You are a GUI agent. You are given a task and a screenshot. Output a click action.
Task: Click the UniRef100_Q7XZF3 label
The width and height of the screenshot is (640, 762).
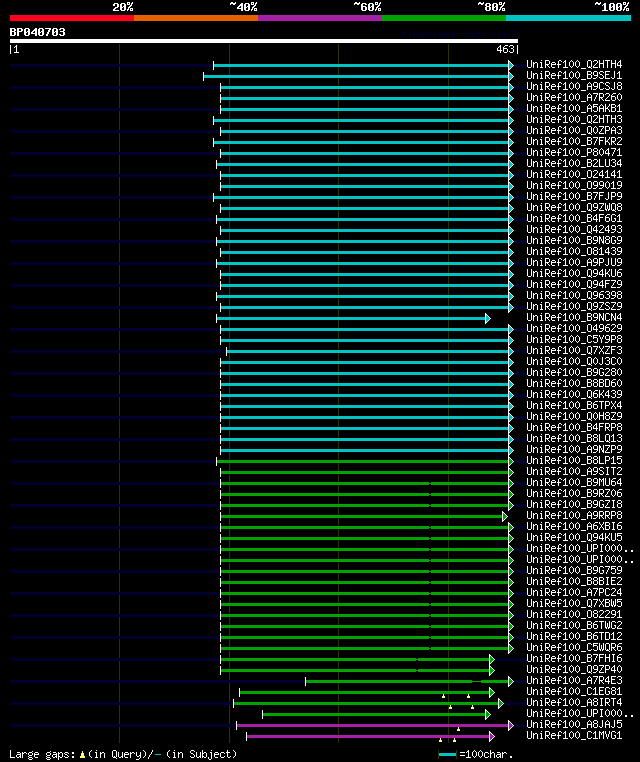[574, 350]
